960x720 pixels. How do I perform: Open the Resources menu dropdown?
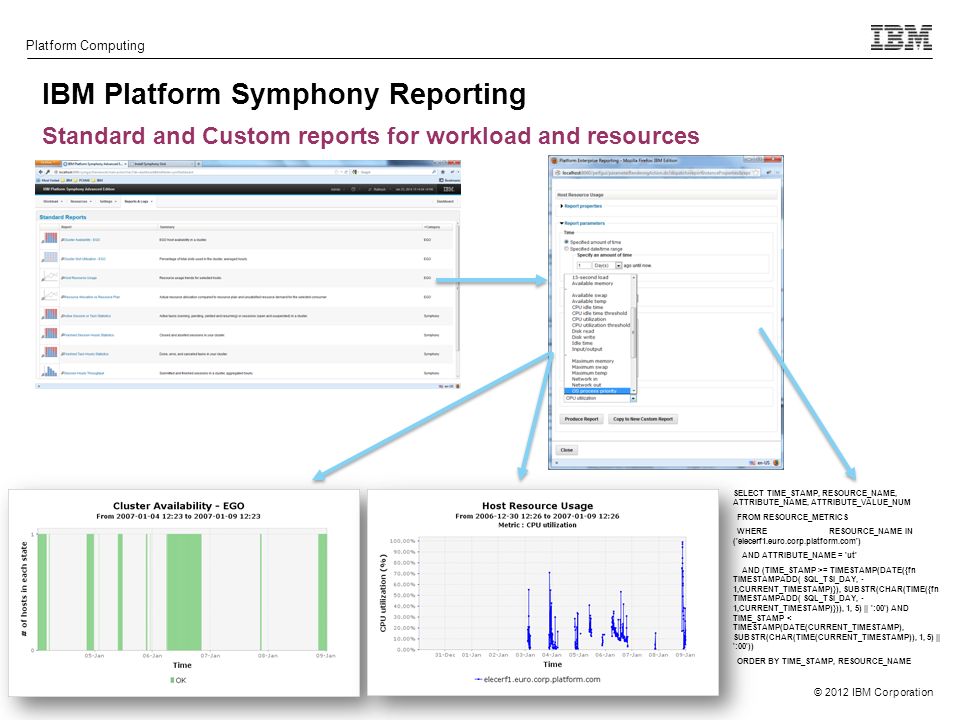coord(80,201)
